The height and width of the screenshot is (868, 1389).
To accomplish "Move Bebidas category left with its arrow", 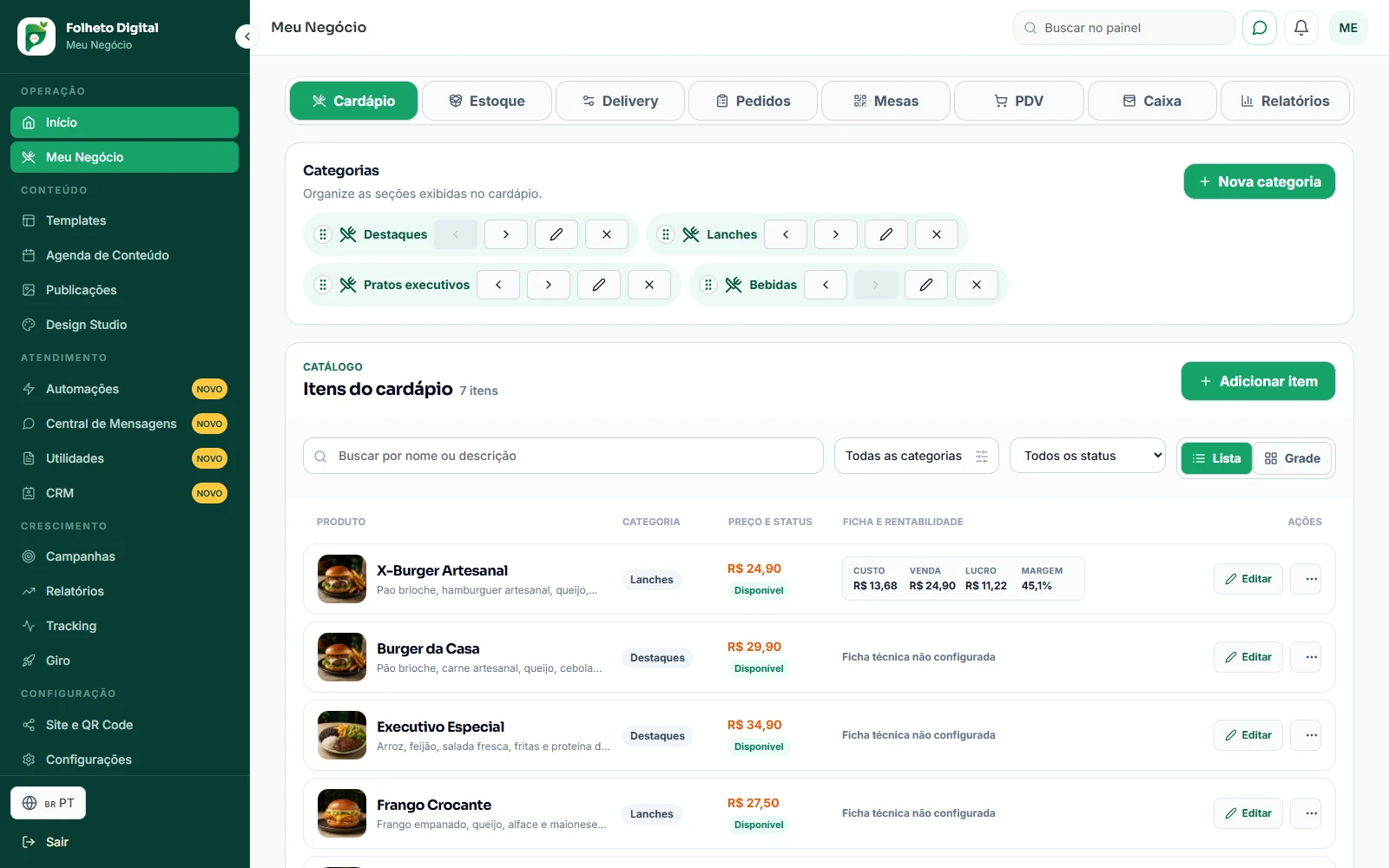I will pyautogui.click(x=826, y=285).
